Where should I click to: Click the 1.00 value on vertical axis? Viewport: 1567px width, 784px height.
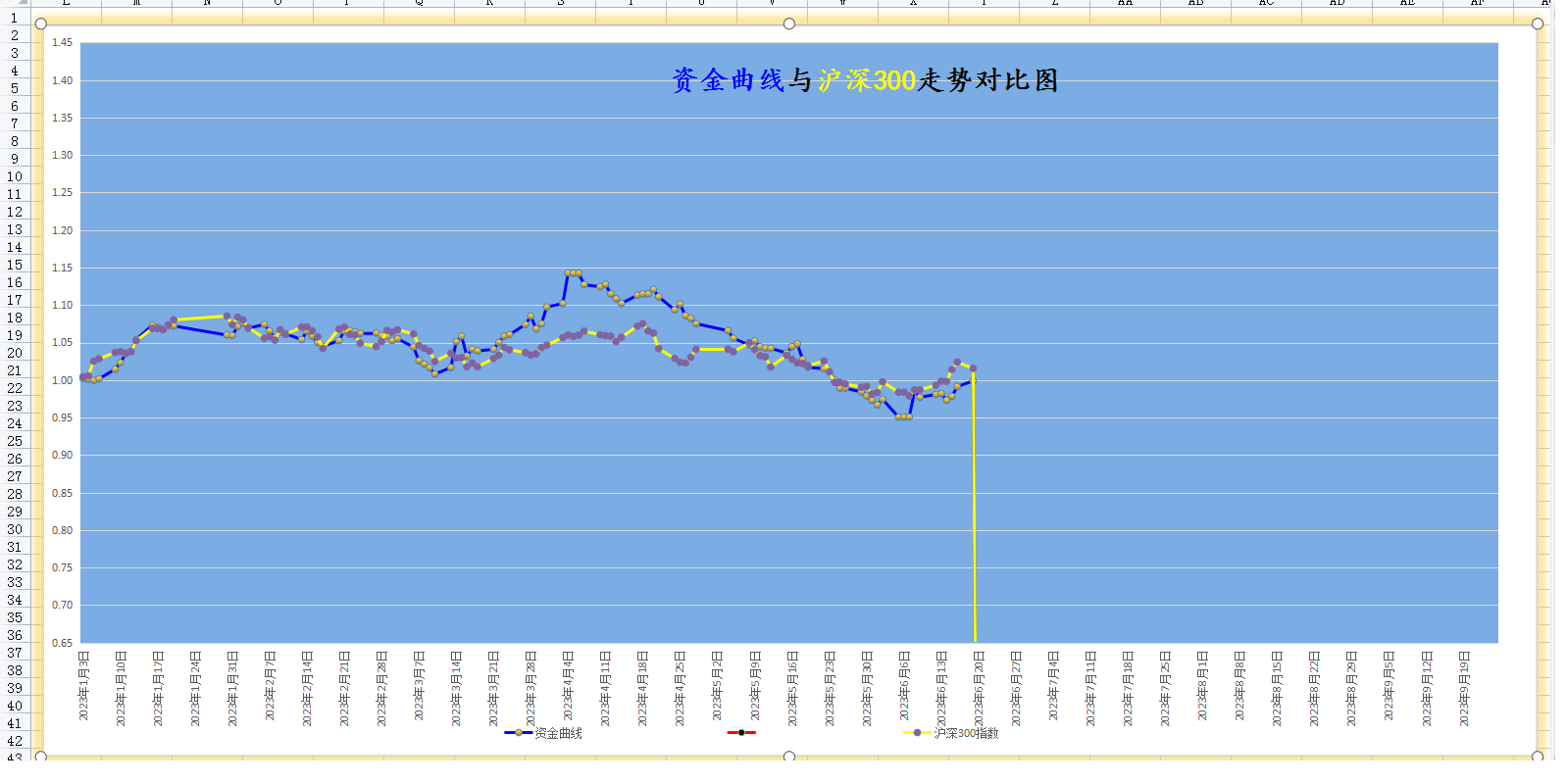(x=62, y=380)
